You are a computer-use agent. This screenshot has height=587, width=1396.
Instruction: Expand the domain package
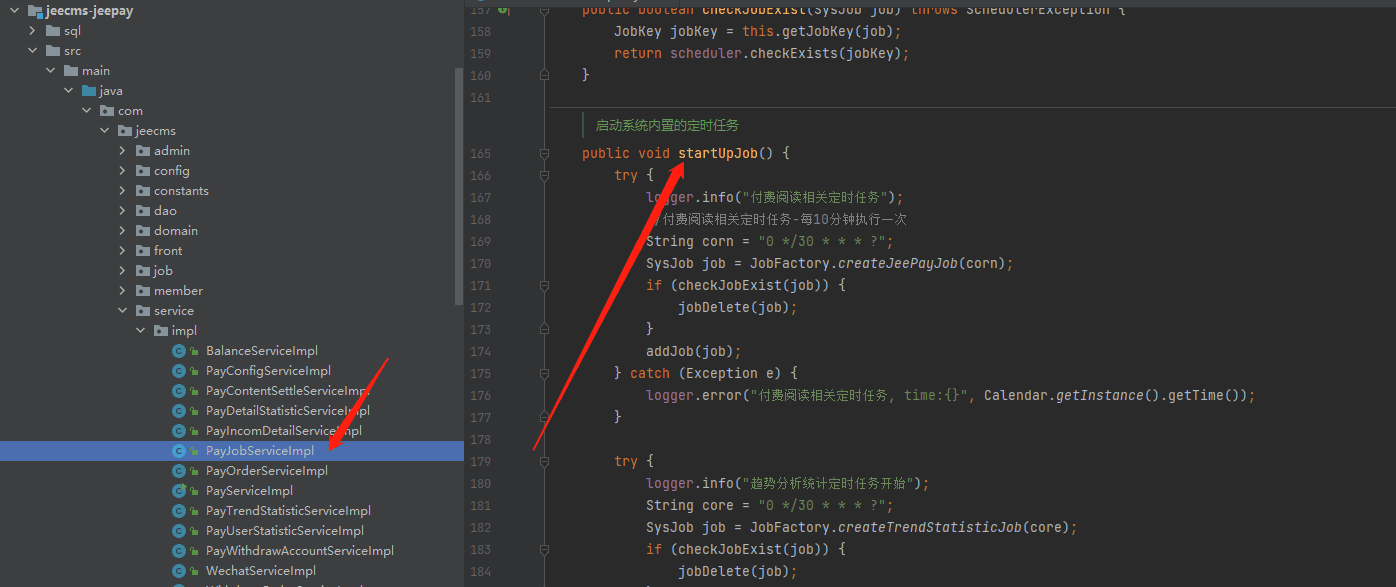tap(122, 231)
